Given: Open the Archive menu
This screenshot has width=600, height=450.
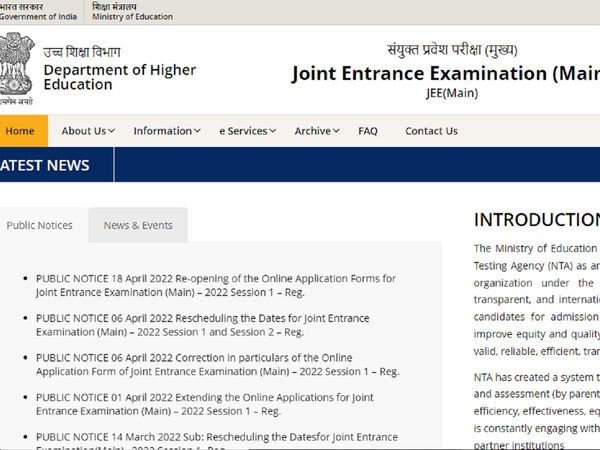Looking at the screenshot, I should tap(317, 131).
